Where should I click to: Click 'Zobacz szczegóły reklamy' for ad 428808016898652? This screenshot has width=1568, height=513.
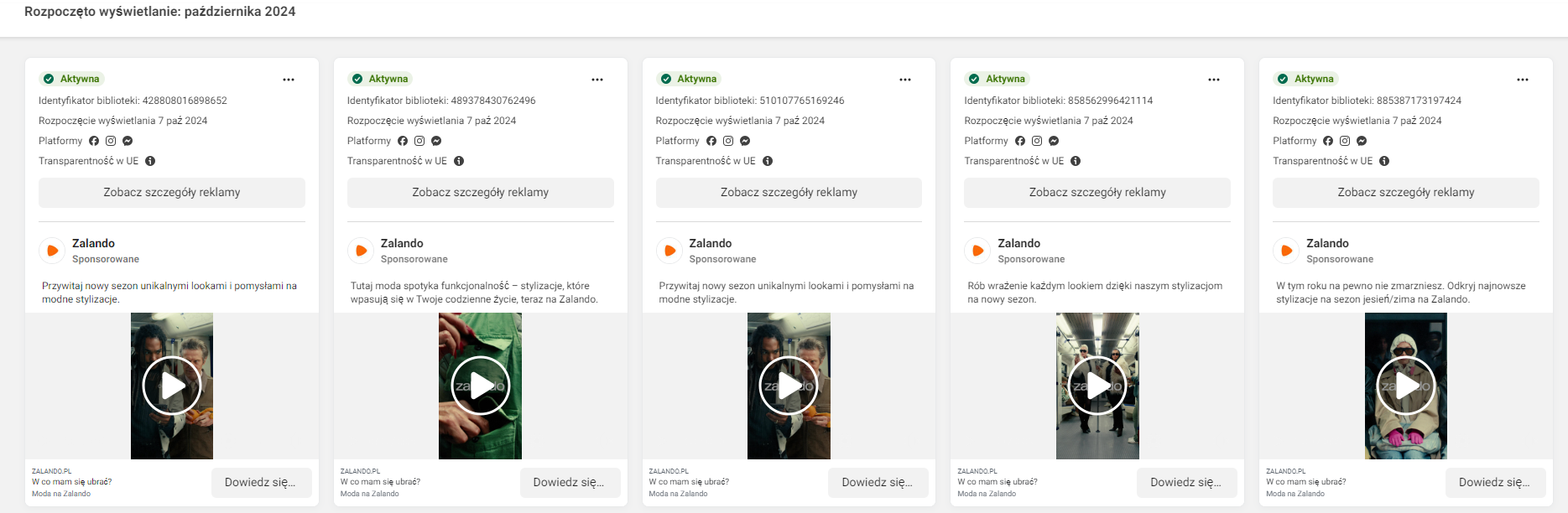pyautogui.click(x=172, y=193)
